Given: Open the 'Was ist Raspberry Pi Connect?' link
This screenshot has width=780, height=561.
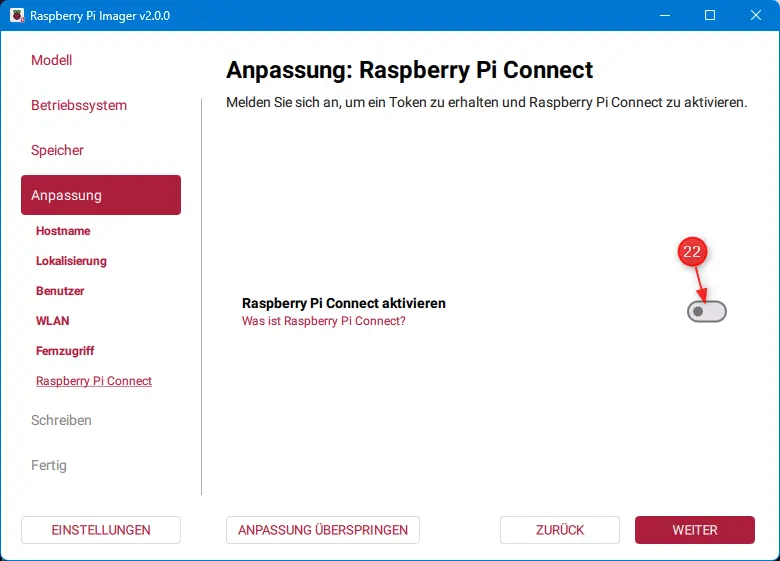Looking at the screenshot, I should [323, 322].
